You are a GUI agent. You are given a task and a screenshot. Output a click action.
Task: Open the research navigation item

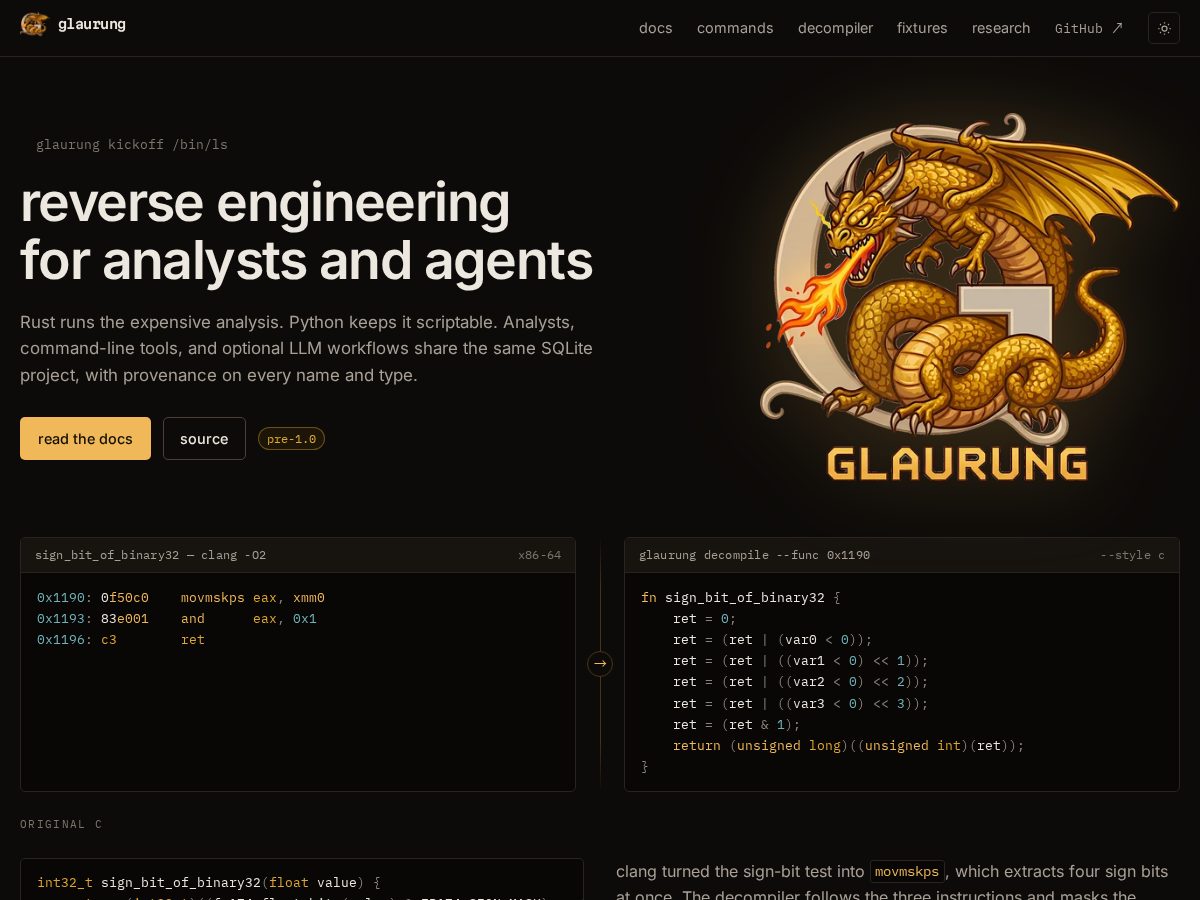[x=1001, y=28]
